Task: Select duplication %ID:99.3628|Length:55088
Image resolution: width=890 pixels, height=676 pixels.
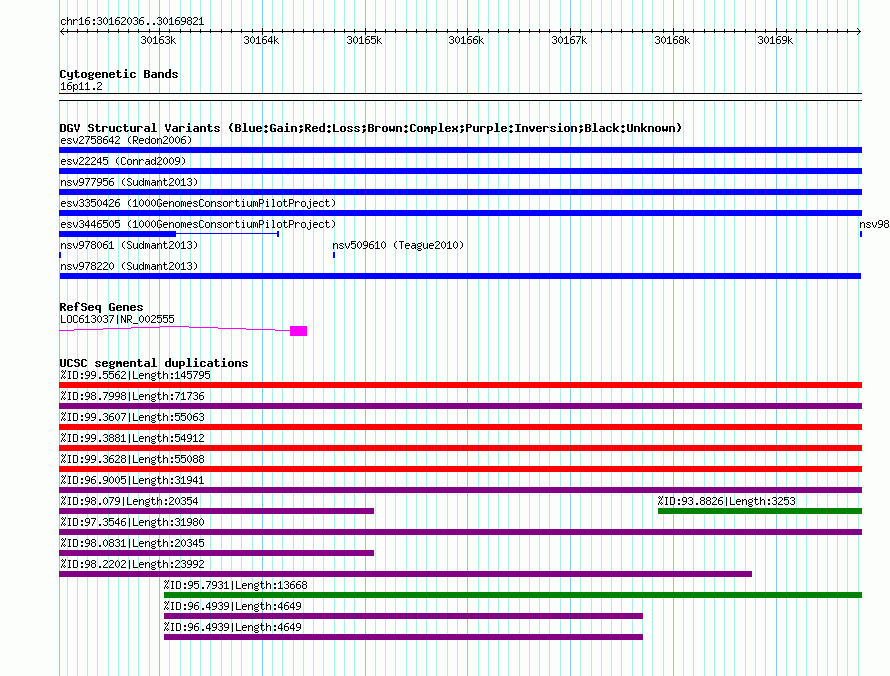Action: pos(132,459)
